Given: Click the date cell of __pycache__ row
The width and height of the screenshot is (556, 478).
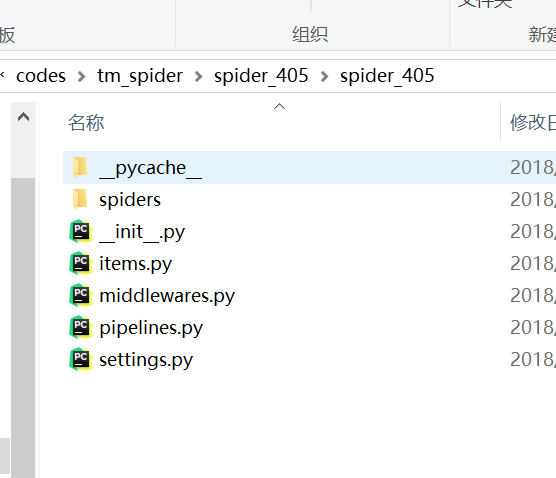Looking at the screenshot, I should (533, 167).
